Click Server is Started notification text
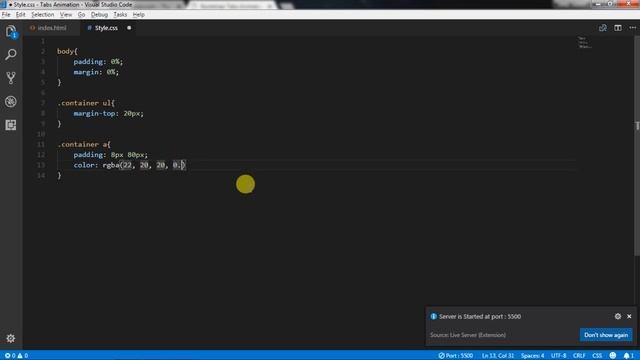 (x=480, y=316)
